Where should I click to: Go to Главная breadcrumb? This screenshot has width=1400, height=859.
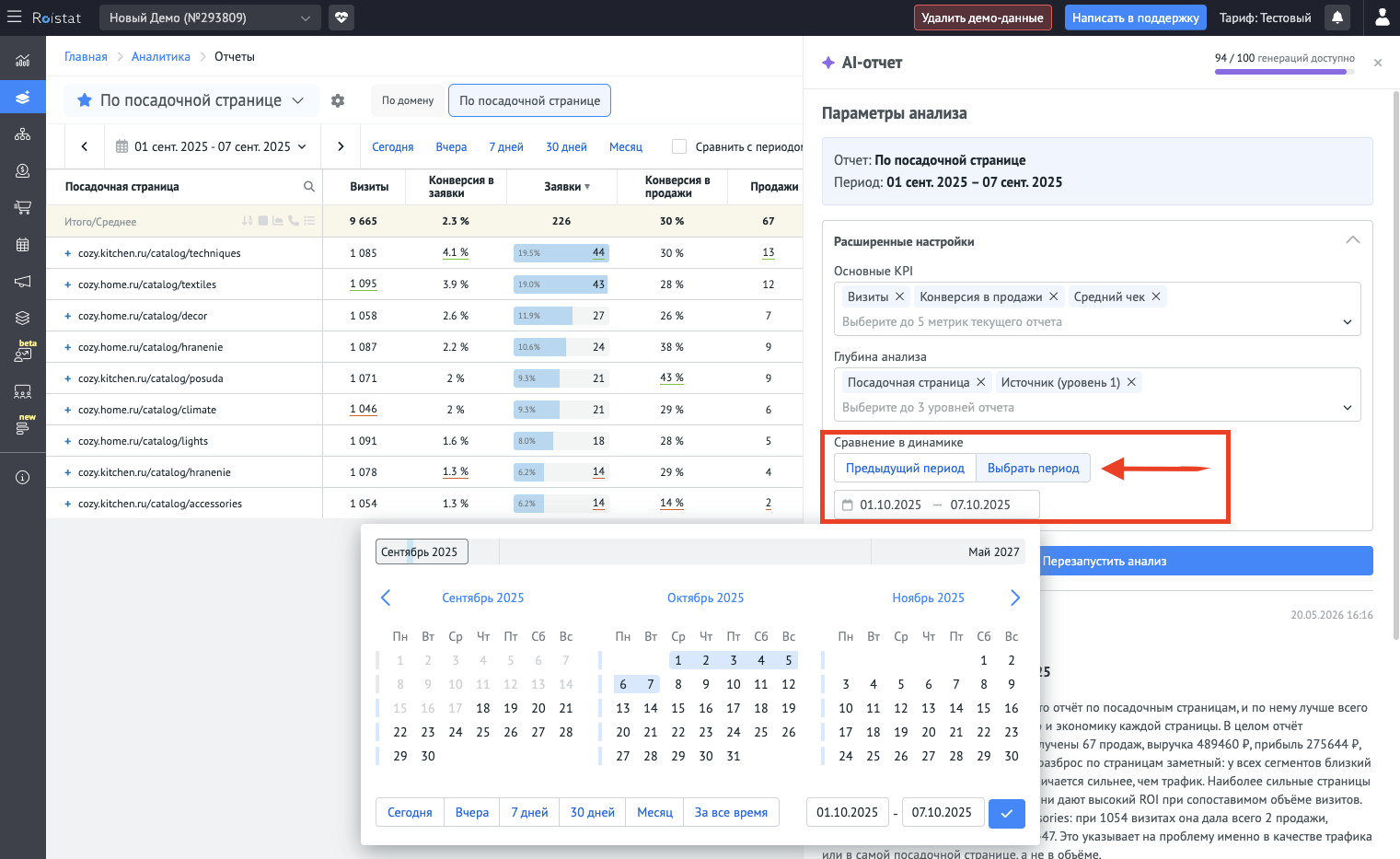(86, 56)
